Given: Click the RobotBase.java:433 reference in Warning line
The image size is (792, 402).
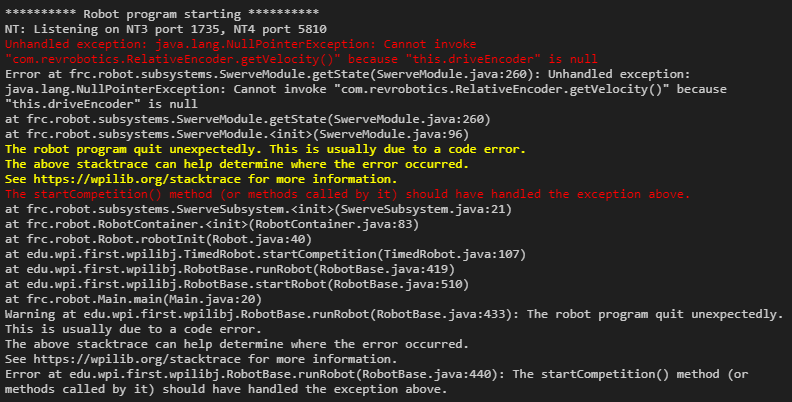Looking at the screenshot, I should click(438, 314).
